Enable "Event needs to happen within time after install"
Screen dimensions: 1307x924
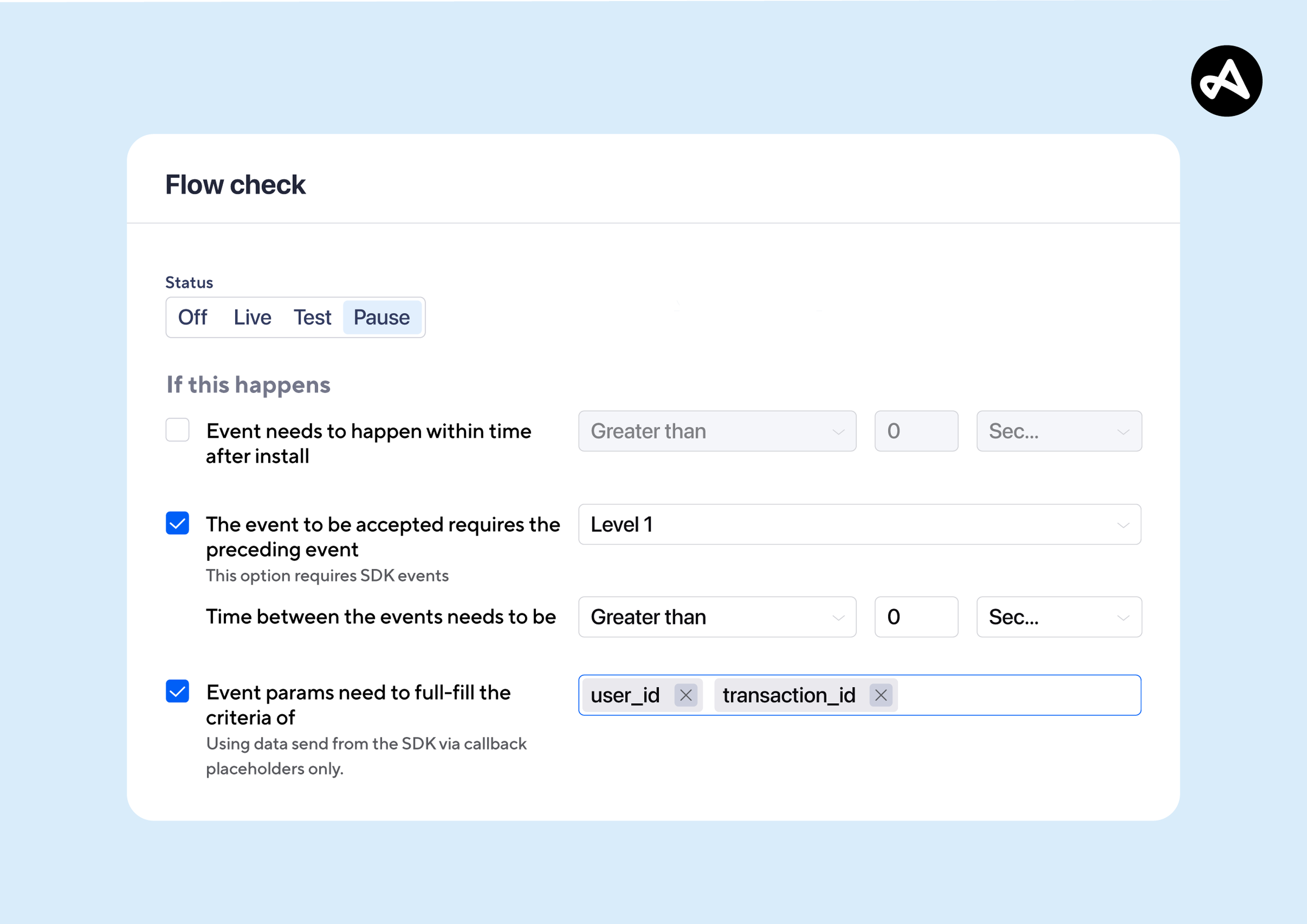[177, 430]
